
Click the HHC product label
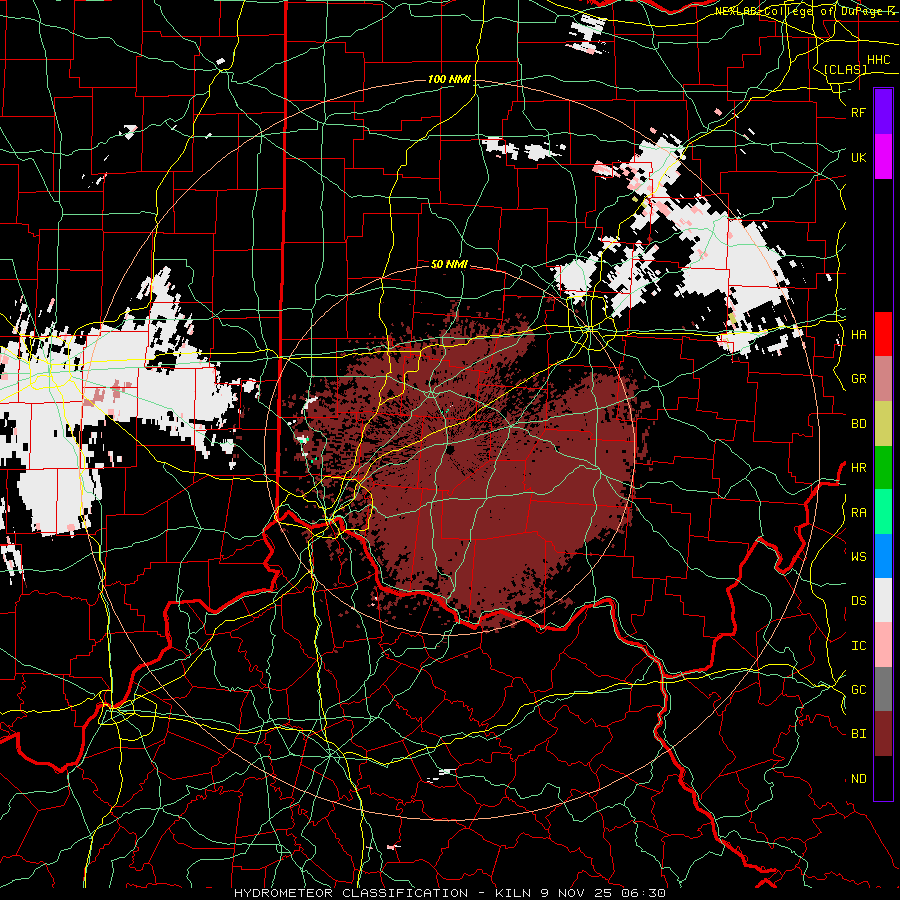click(878, 60)
